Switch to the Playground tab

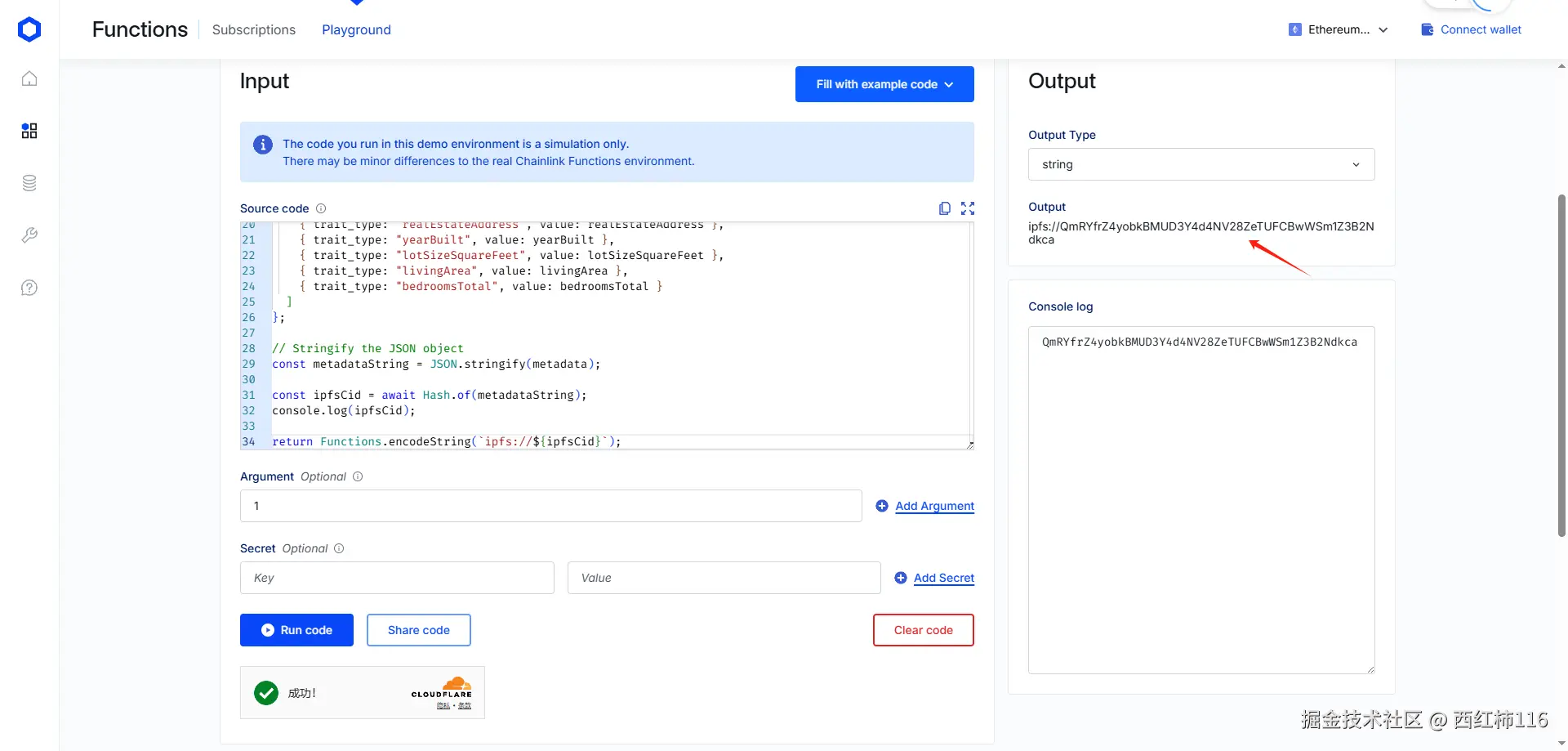(x=356, y=29)
